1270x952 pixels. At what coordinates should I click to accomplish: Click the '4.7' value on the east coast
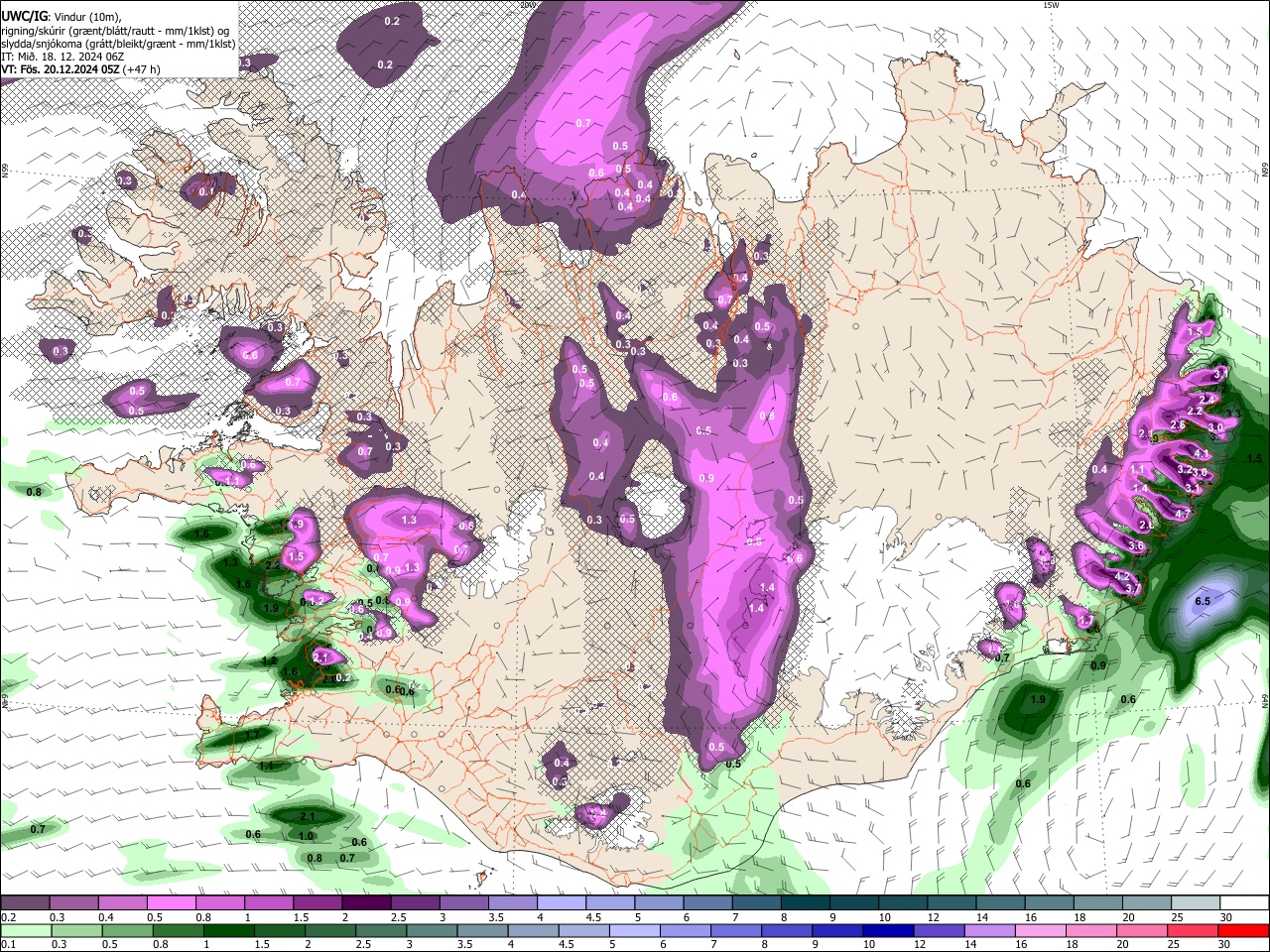click(1182, 515)
